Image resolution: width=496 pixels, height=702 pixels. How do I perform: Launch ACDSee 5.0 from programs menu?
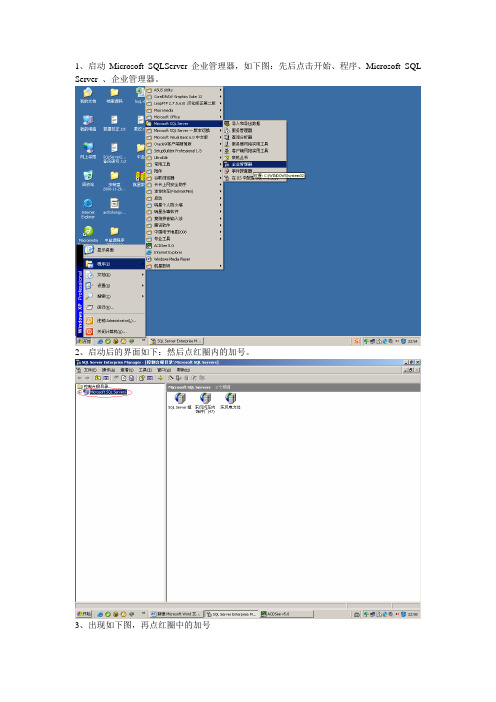tap(184, 246)
